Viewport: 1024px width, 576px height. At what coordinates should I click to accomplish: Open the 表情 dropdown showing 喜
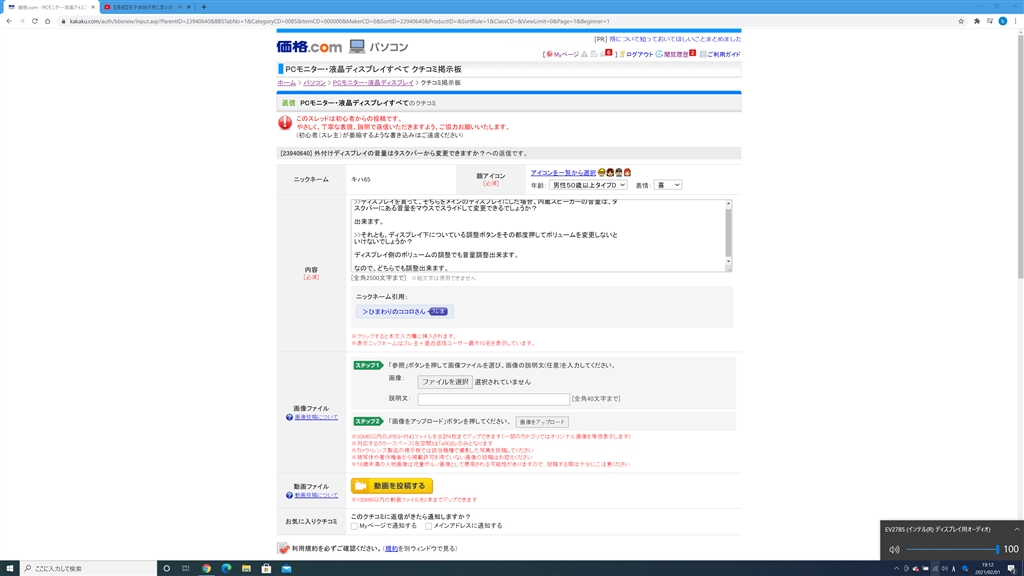pyautogui.click(x=667, y=185)
